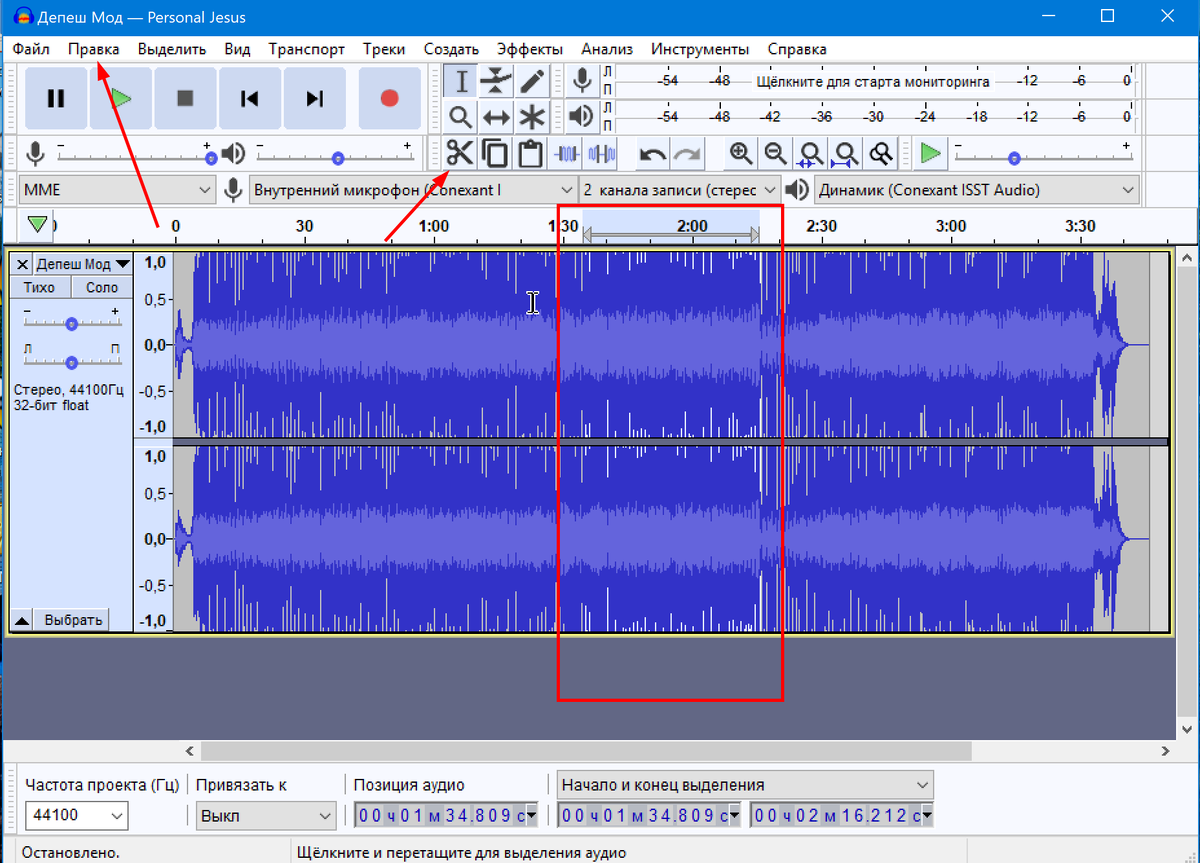Select the Selection (I-beam) tool
The height and width of the screenshot is (863, 1200).
tap(461, 81)
